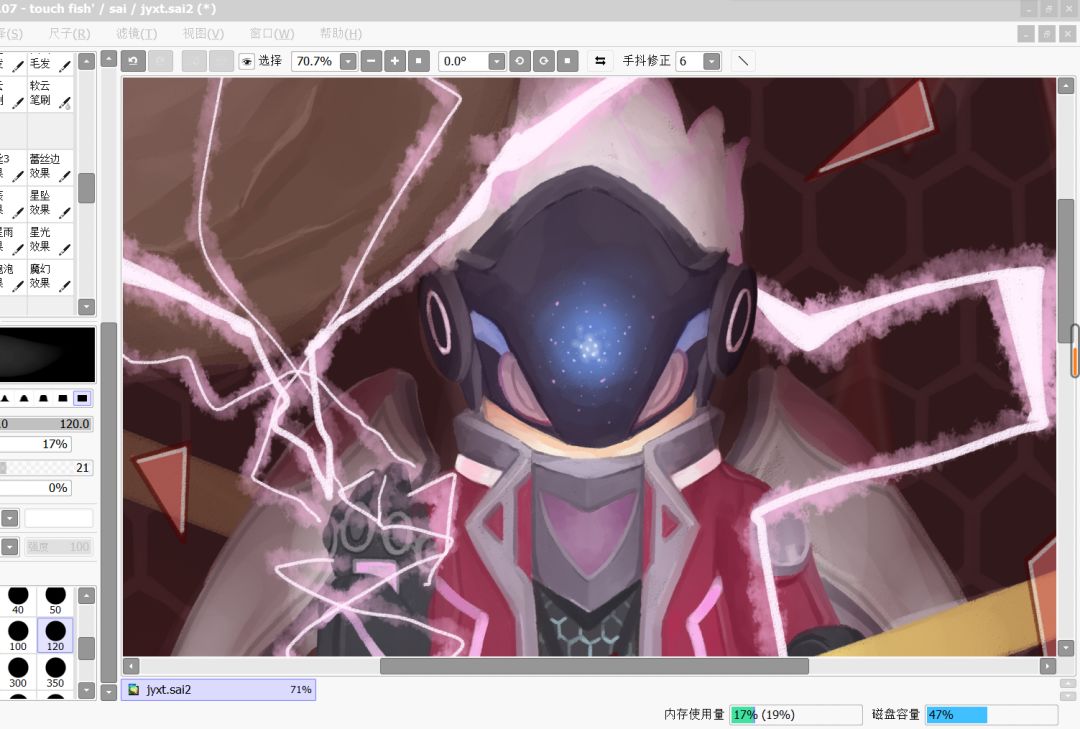Select the 300 brush size preset
The image size is (1080, 729).
tap(18, 671)
